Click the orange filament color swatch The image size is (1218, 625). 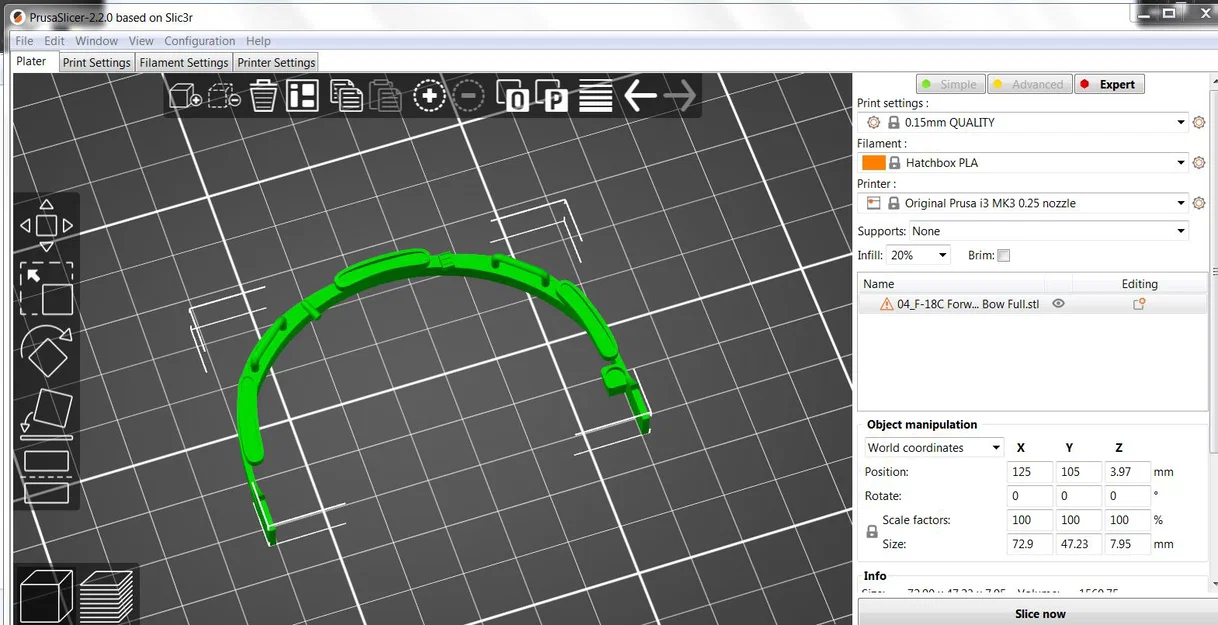pos(873,162)
